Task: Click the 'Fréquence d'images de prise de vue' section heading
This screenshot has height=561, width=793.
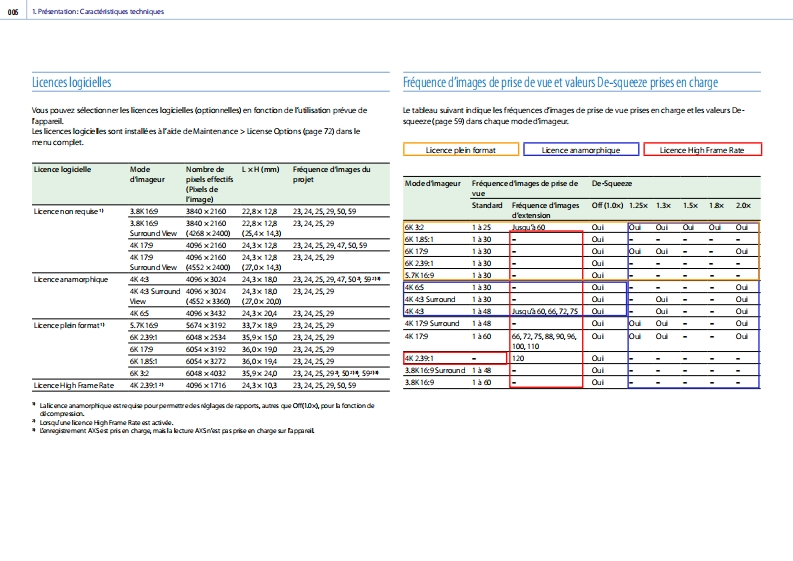Action: [559, 82]
